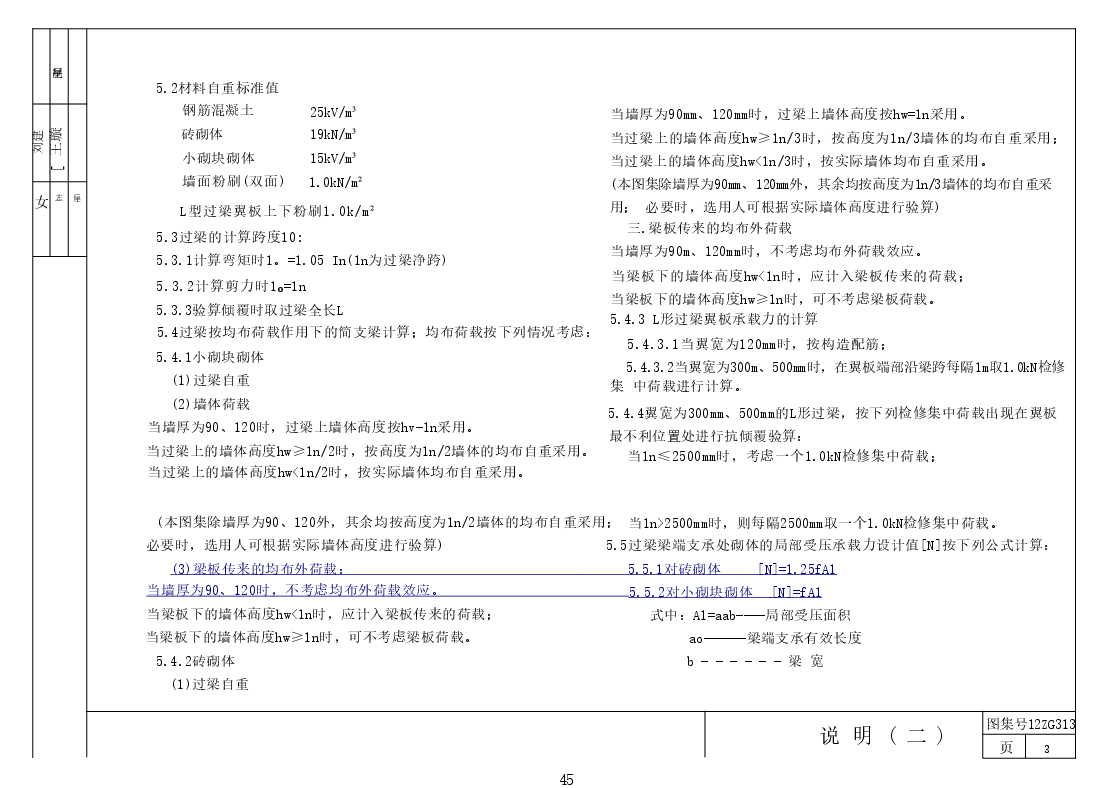Select the line '5.3.3验算倾覆时取过梁全长L'

(x=249, y=310)
